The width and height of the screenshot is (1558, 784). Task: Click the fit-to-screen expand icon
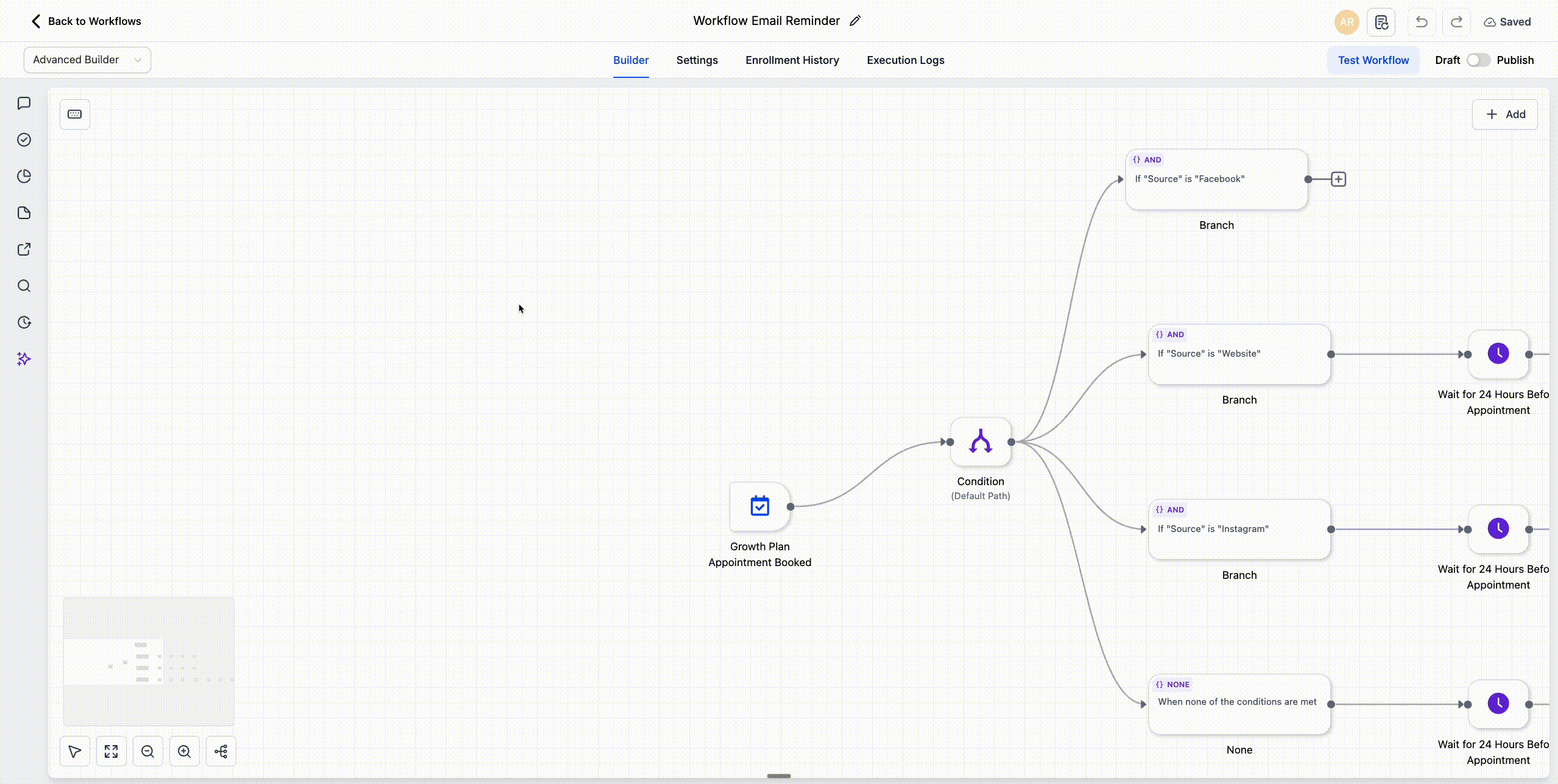(111, 751)
